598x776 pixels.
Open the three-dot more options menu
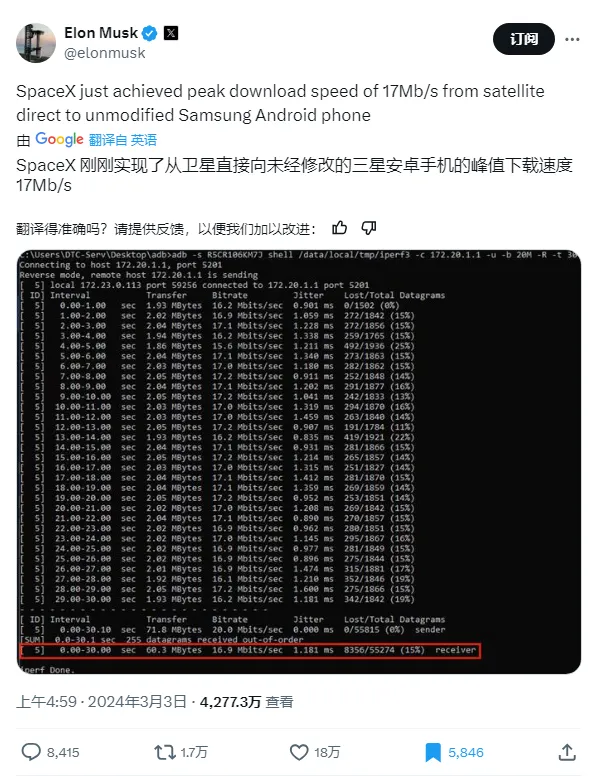pyautogui.click(x=572, y=39)
